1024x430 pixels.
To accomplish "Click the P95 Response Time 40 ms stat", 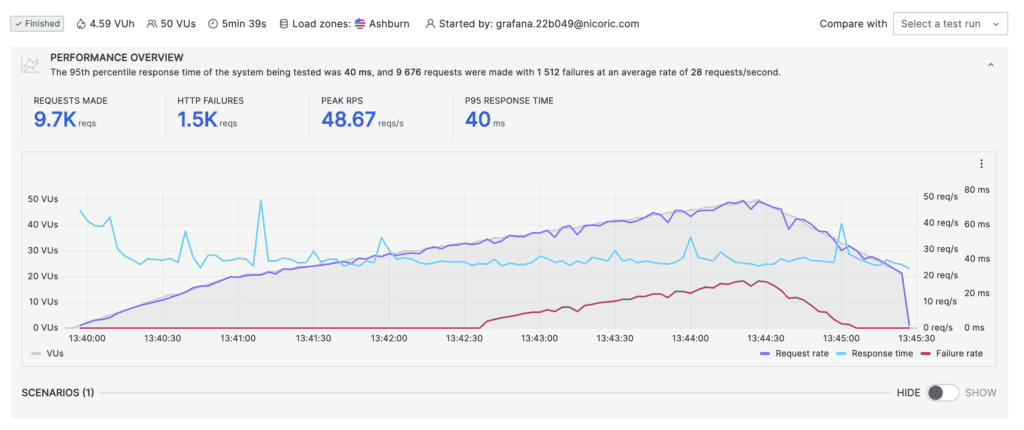I will coord(509,112).
